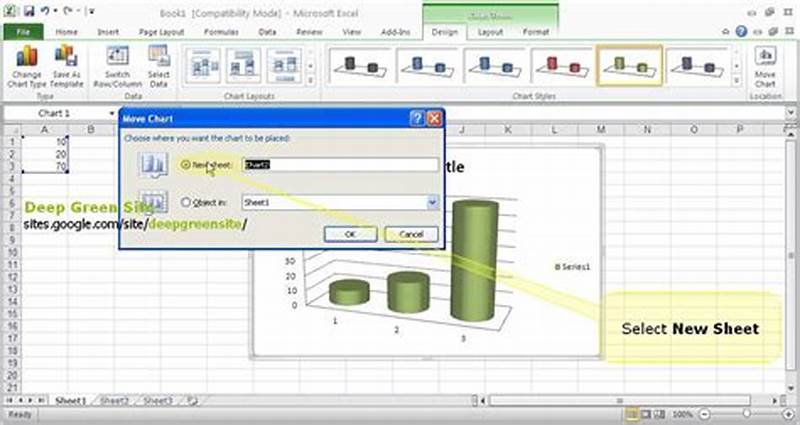The height and width of the screenshot is (425, 800).
Task: Click the Undo icon in quick access toolbar
Action: pyautogui.click(x=45, y=11)
